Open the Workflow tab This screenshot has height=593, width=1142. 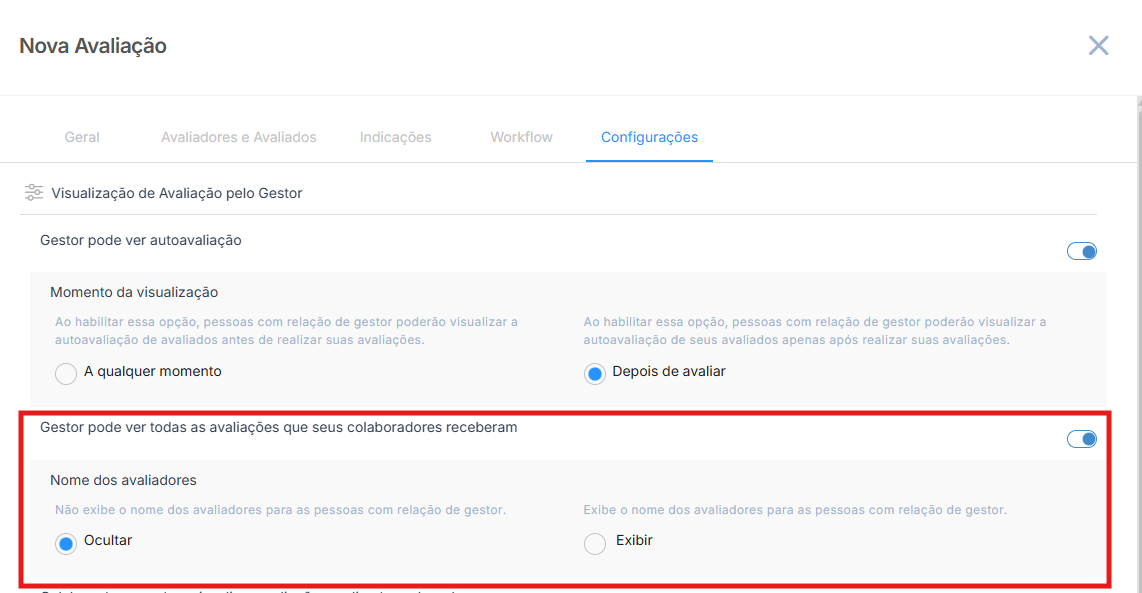point(521,137)
